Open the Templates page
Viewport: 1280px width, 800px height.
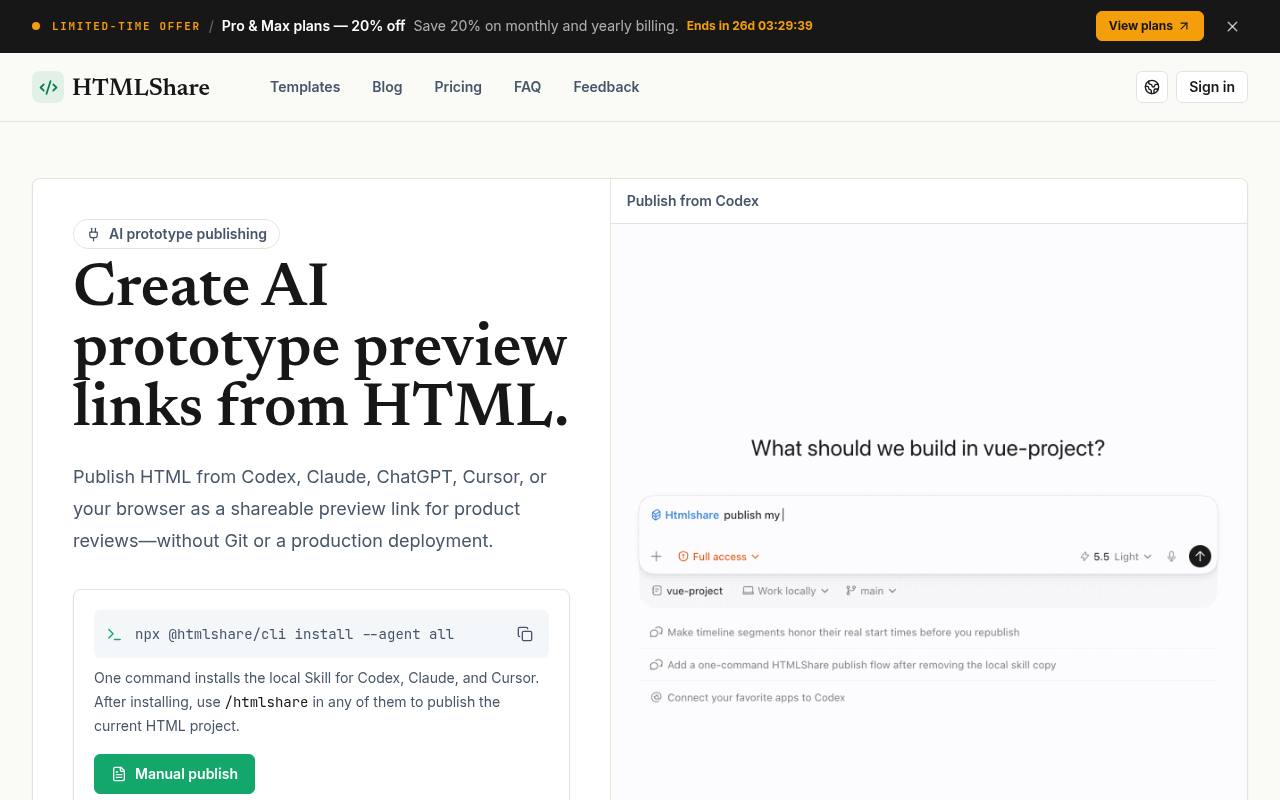pyautogui.click(x=305, y=87)
